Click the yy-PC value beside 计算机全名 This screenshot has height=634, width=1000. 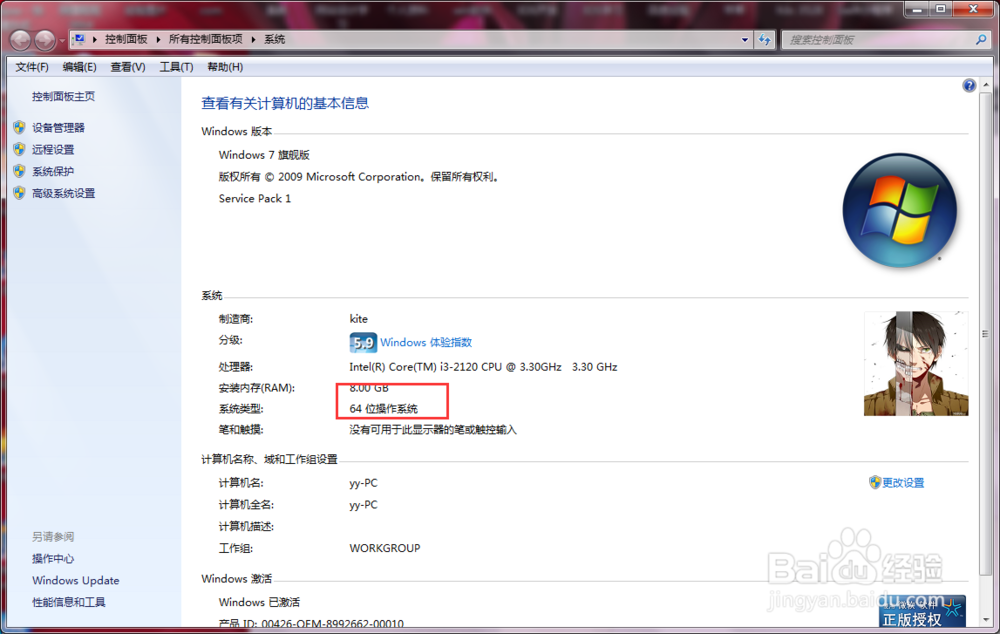tap(363, 505)
